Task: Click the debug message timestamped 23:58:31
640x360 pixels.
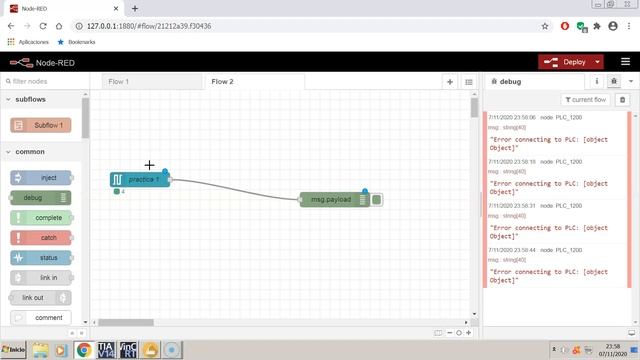Action: tap(557, 222)
